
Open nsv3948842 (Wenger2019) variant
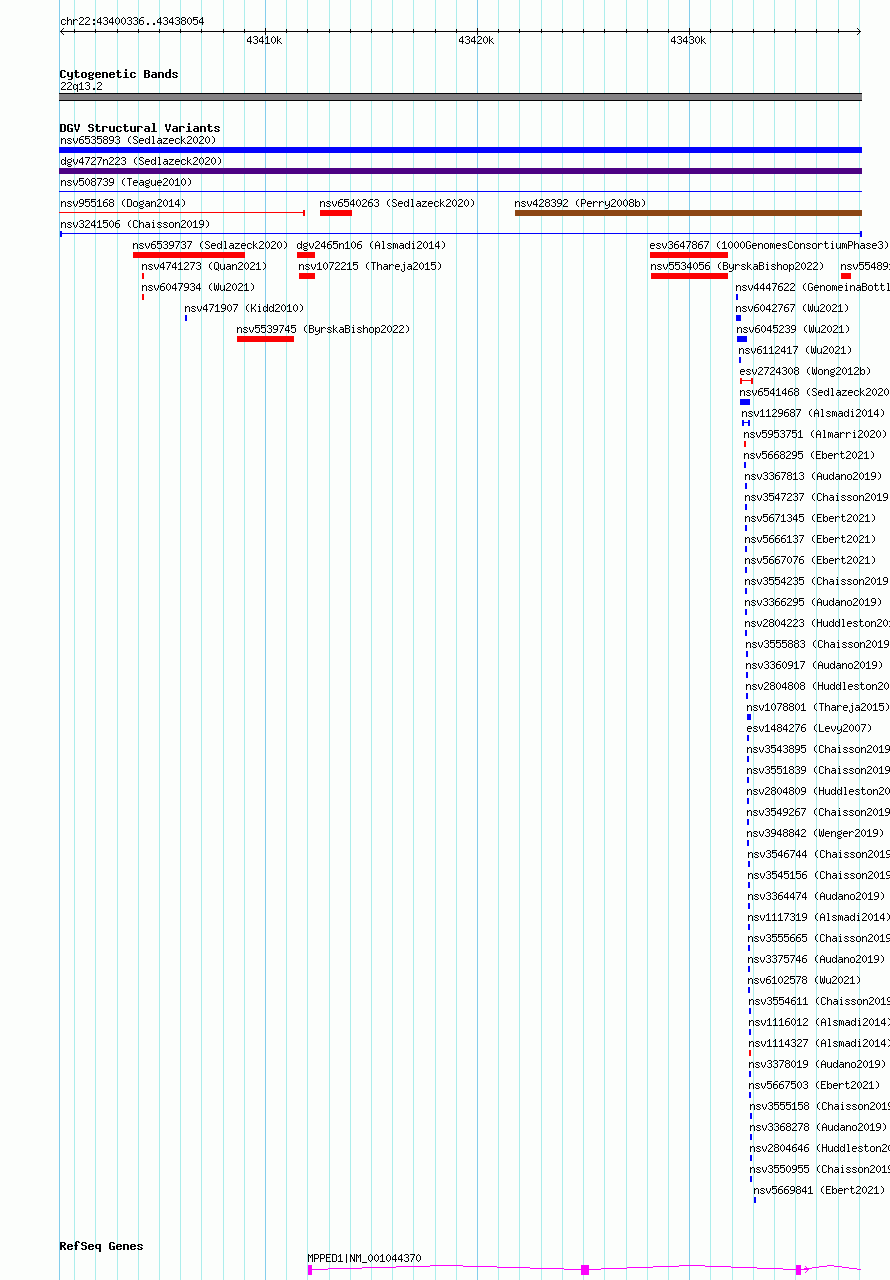(x=816, y=833)
